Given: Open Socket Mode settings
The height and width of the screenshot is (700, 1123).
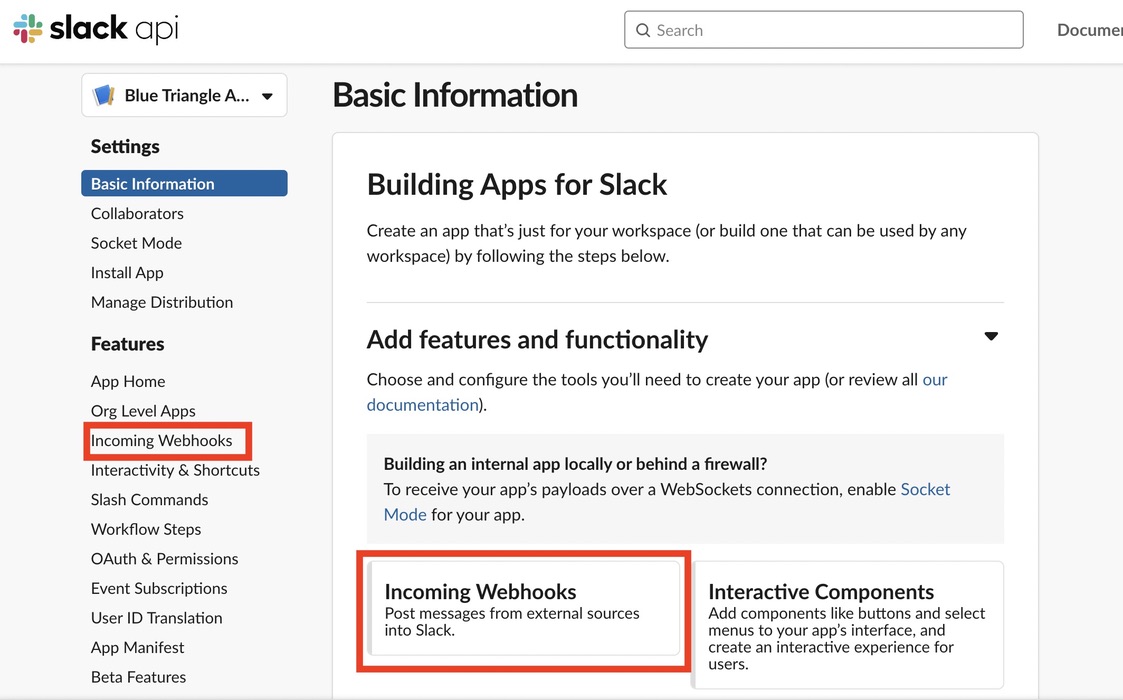Looking at the screenshot, I should (136, 243).
